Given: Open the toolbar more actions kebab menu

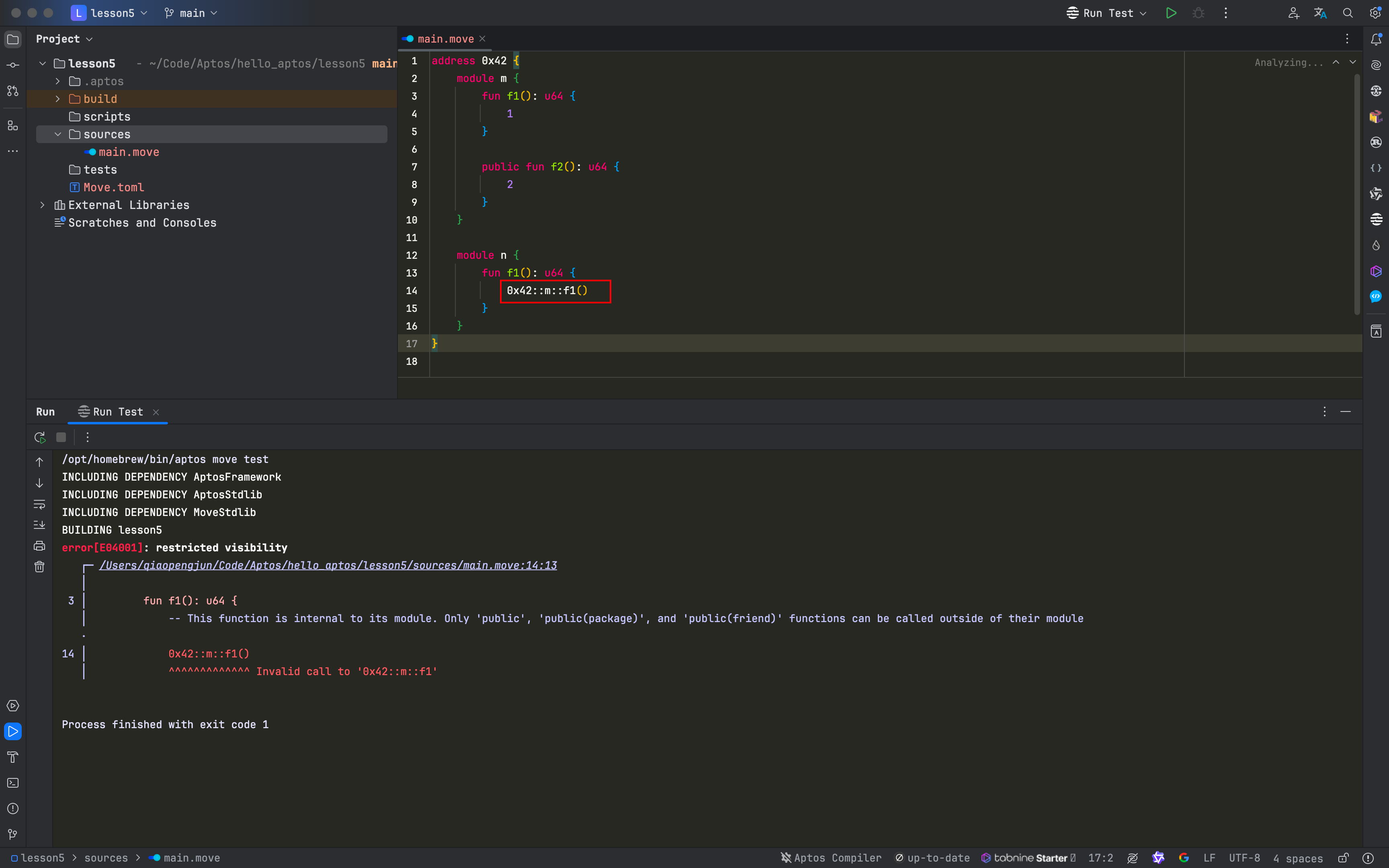Looking at the screenshot, I should pos(1225,12).
